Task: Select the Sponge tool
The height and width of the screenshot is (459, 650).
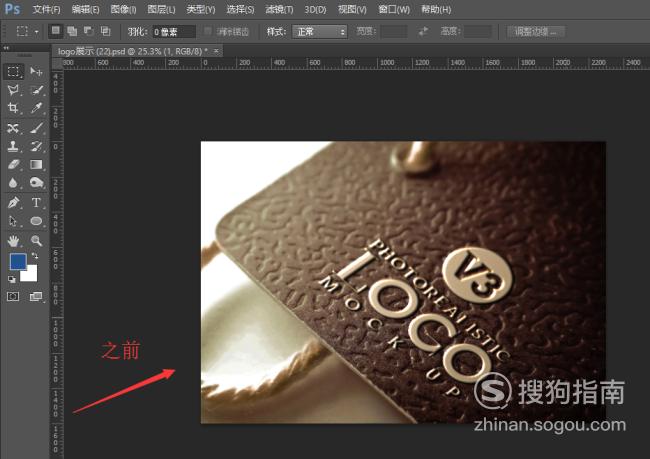Action: click(36, 183)
